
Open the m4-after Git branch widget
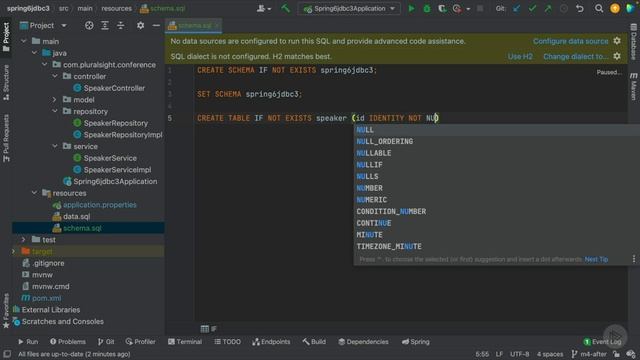[589, 354]
